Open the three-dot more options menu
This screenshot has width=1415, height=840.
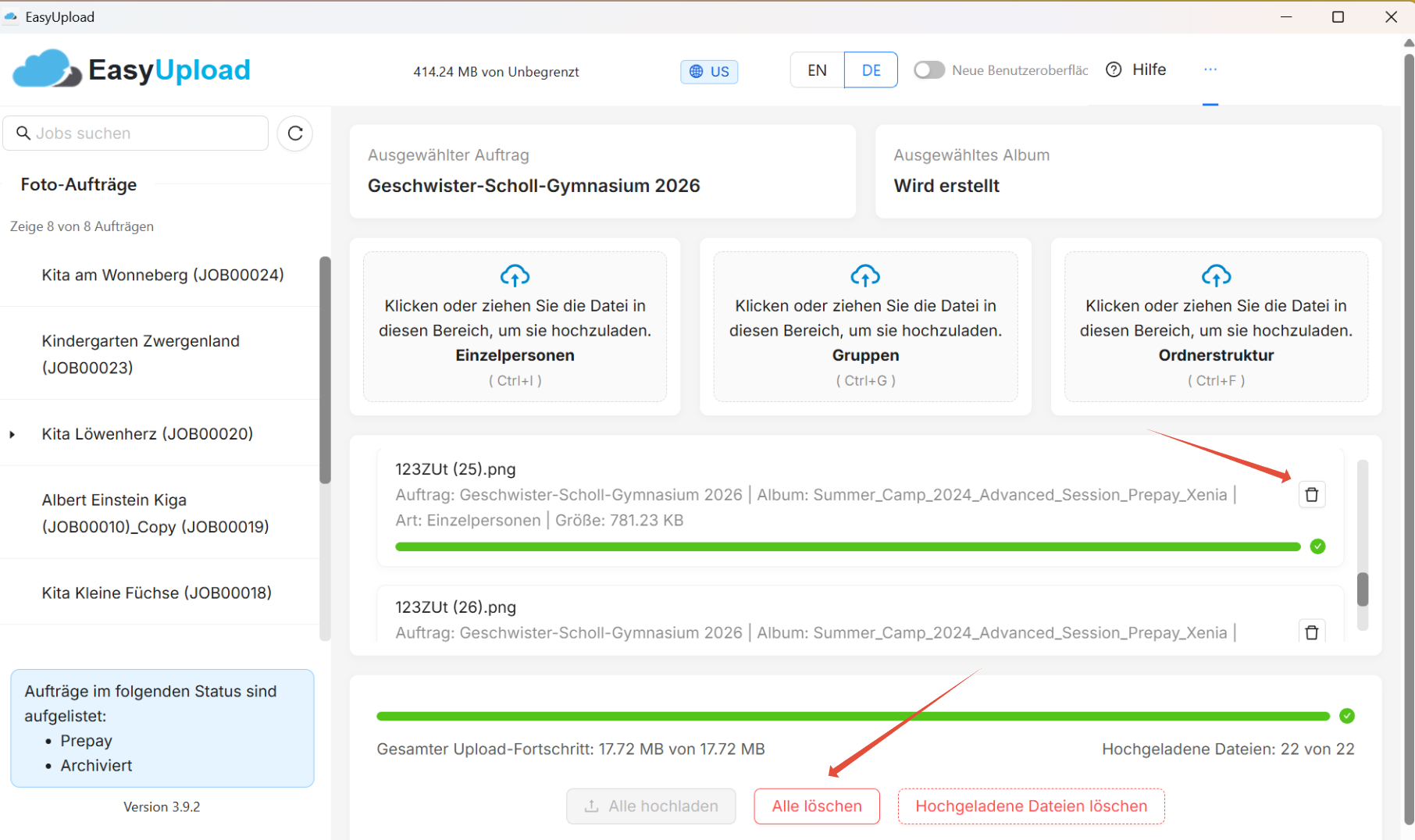[1210, 69]
